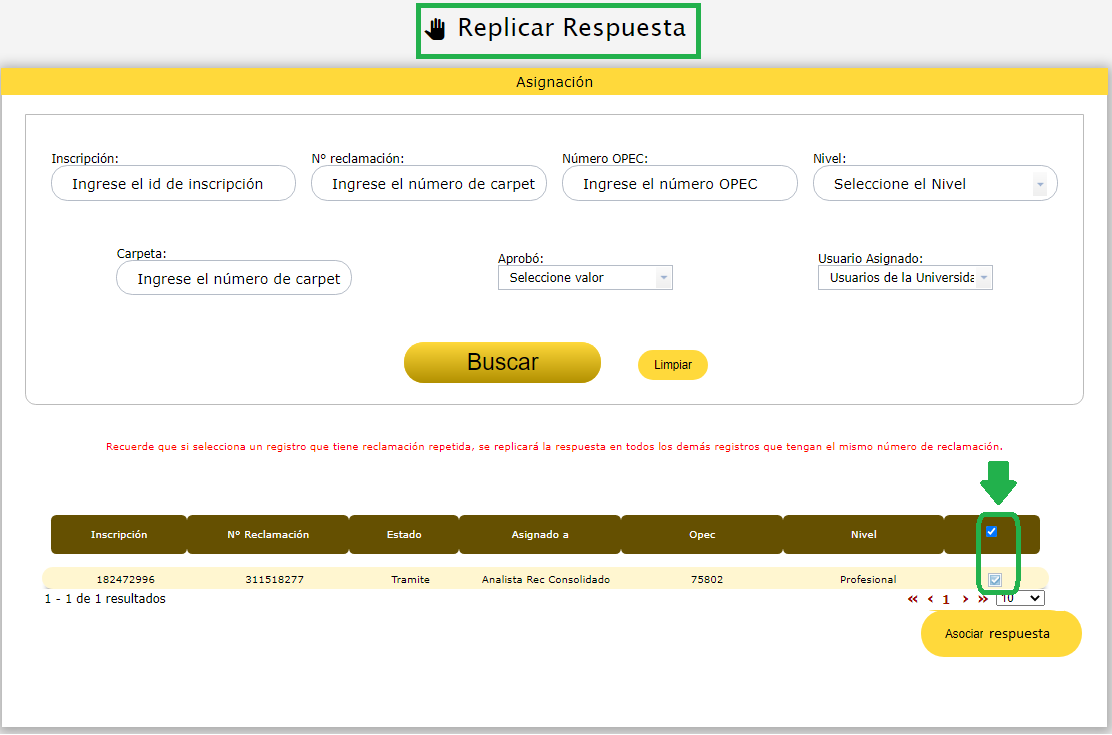Expand the Aprobó value dropdown
Screen dimensions: 1112x735
pyautogui.click(x=585, y=278)
